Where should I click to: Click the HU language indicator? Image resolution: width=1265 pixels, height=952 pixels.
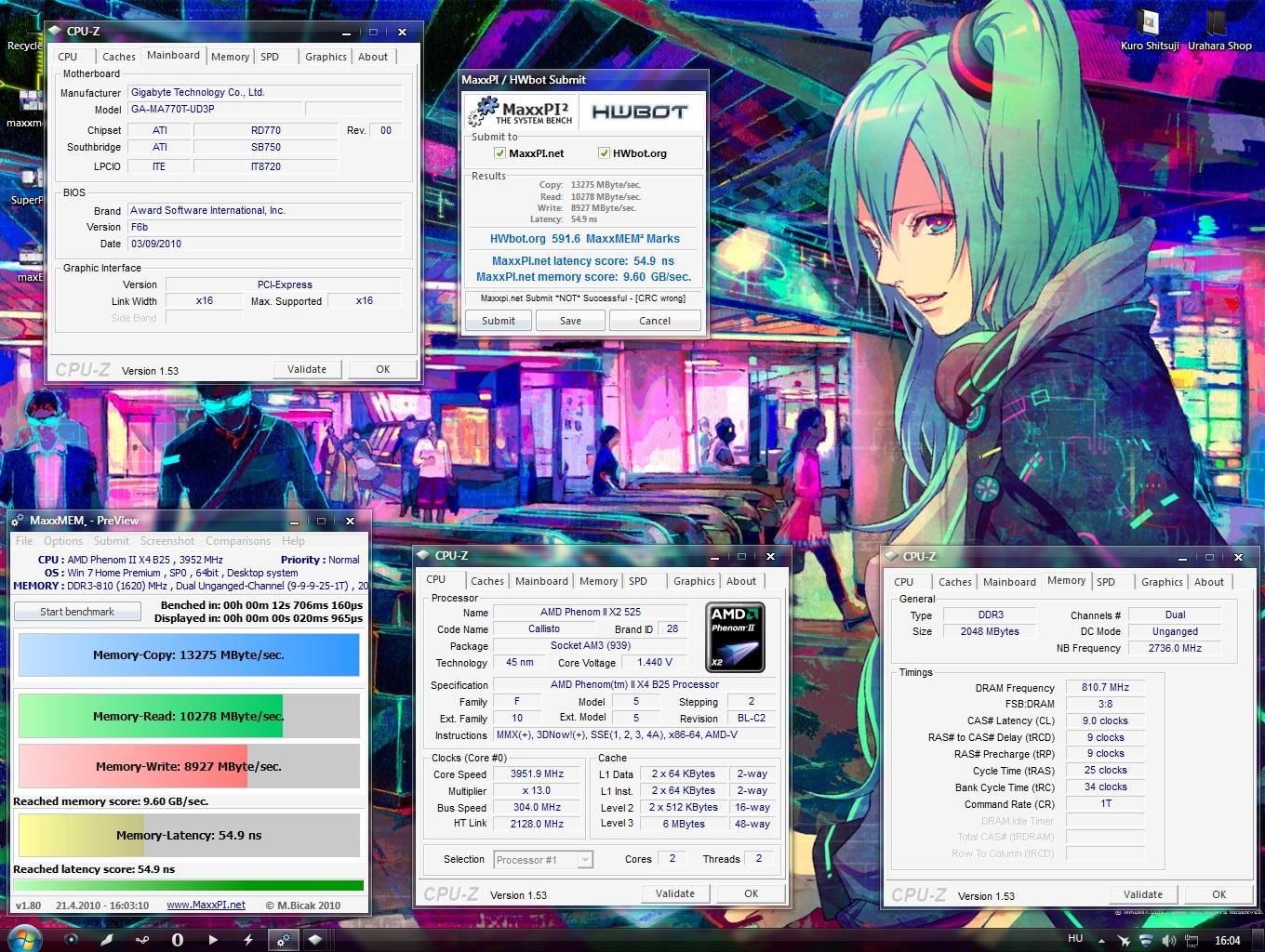click(1075, 939)
